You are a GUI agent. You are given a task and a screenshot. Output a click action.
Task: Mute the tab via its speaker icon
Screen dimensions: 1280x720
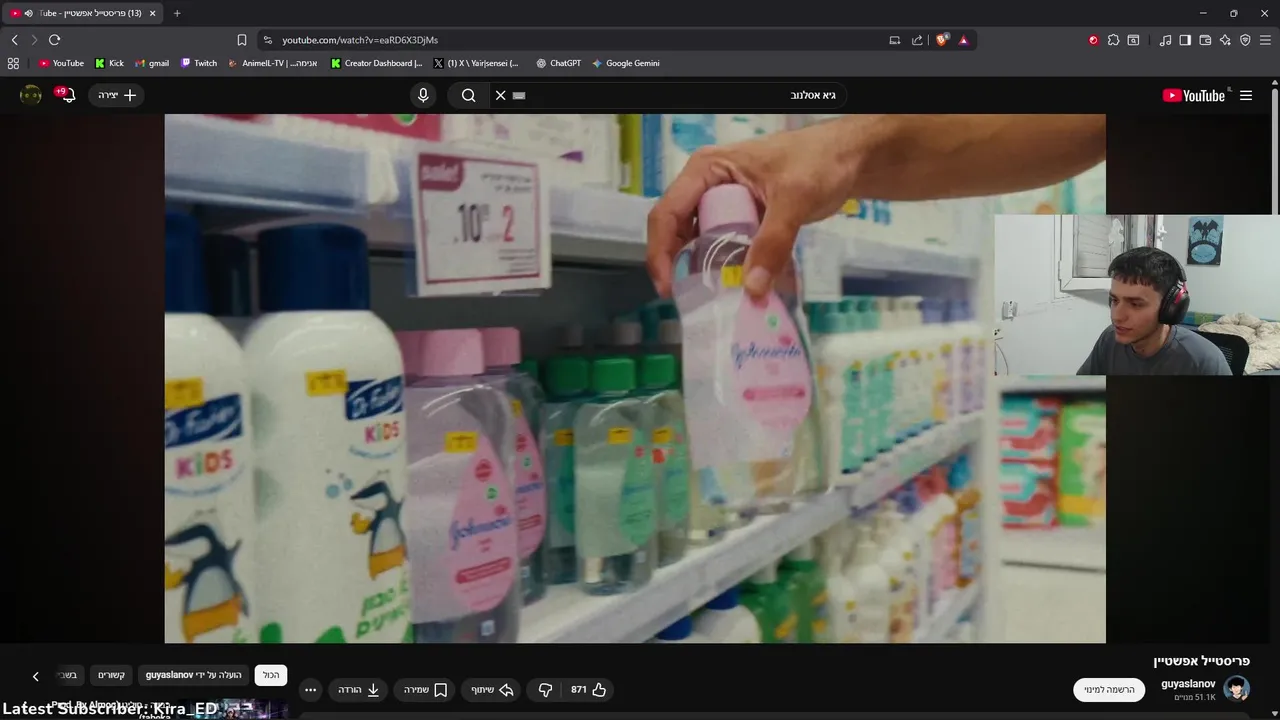tap(28, 13)
